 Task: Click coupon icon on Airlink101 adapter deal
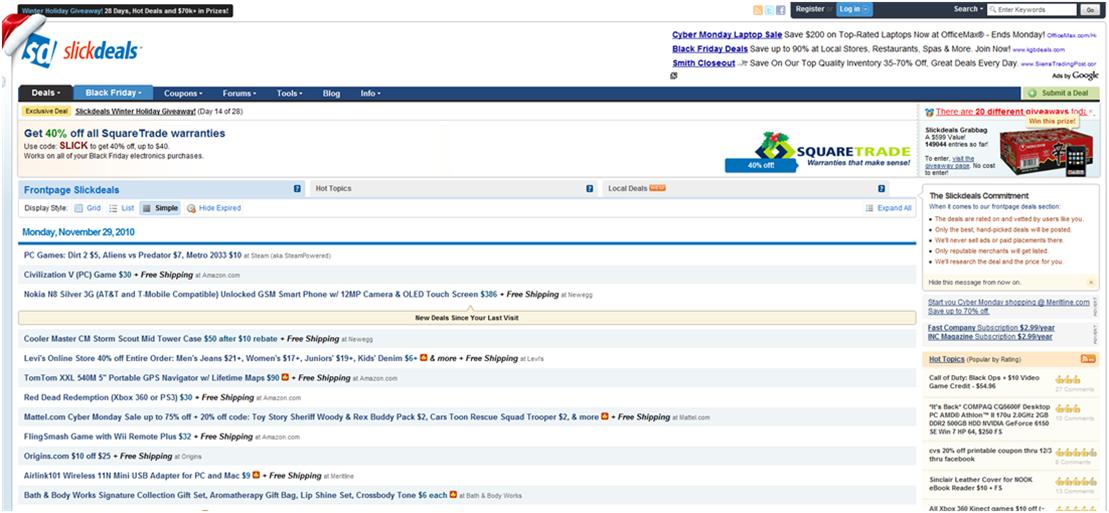tap(256, 475)
